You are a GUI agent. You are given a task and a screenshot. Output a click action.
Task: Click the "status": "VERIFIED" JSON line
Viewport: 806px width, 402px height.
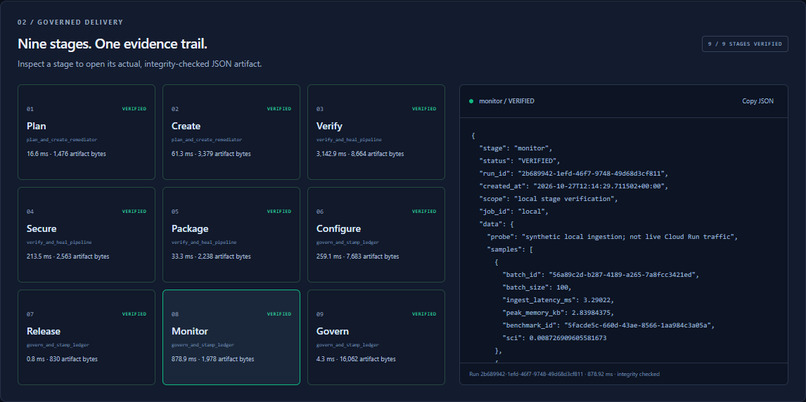[520, 160]
